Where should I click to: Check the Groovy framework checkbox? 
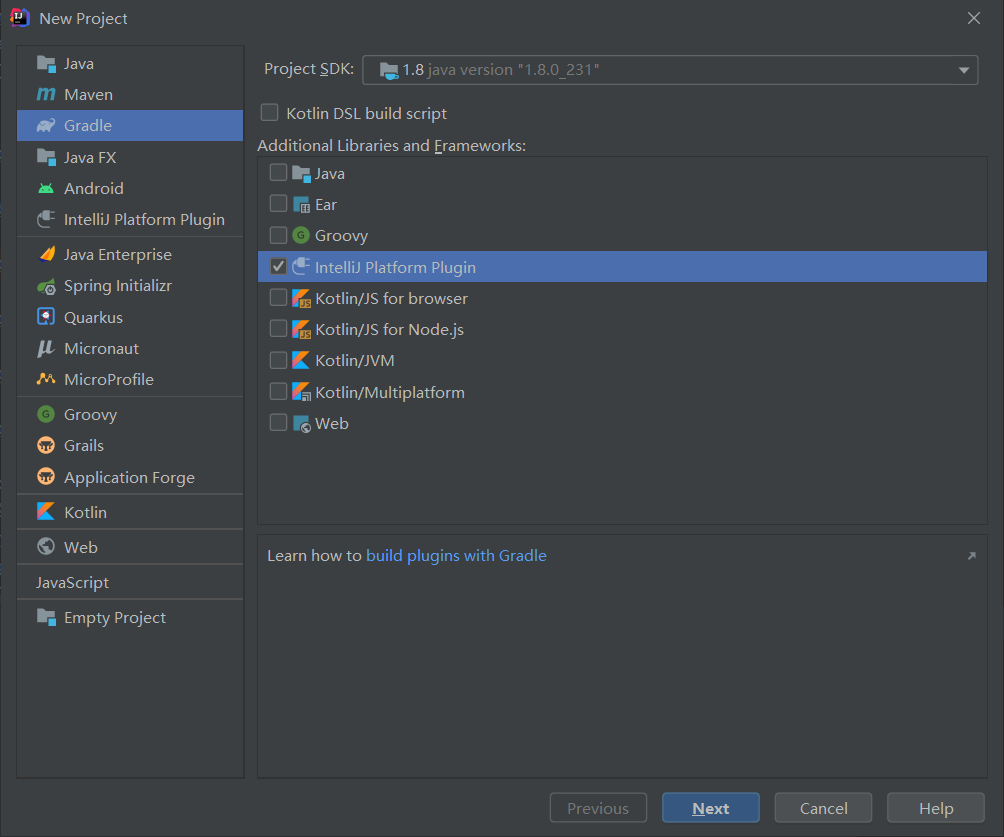click(x=278, y=235)
